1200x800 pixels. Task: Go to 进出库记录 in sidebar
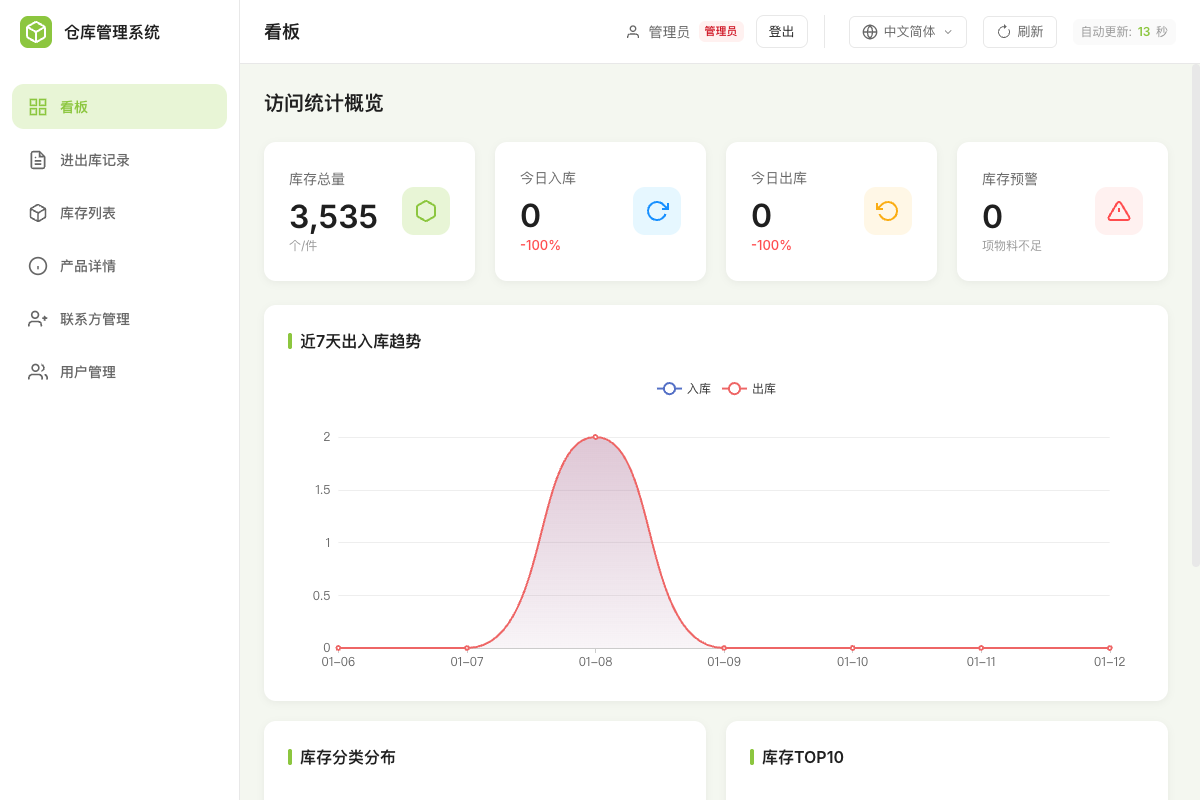(120, 160)
